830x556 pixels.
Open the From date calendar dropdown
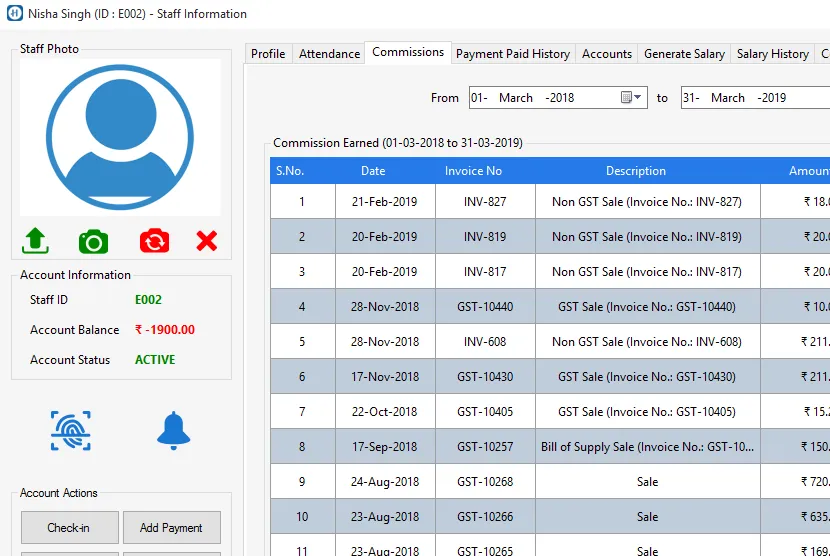tap(632, 98)
